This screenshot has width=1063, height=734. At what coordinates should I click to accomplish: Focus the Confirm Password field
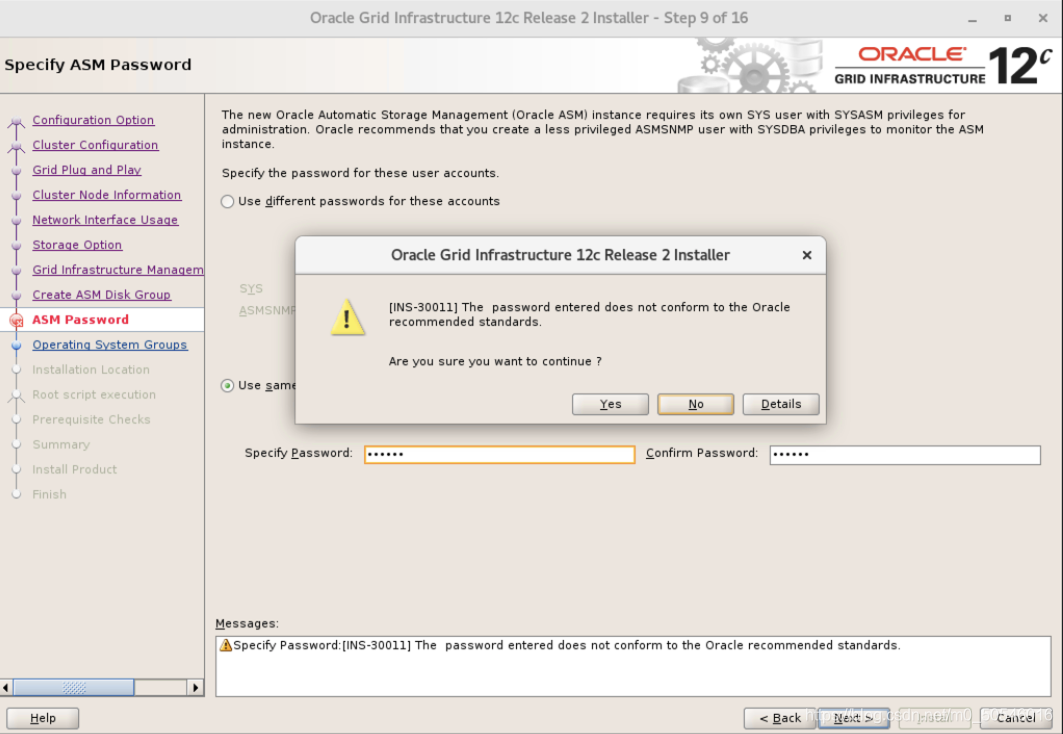click(x=905, y=455)
